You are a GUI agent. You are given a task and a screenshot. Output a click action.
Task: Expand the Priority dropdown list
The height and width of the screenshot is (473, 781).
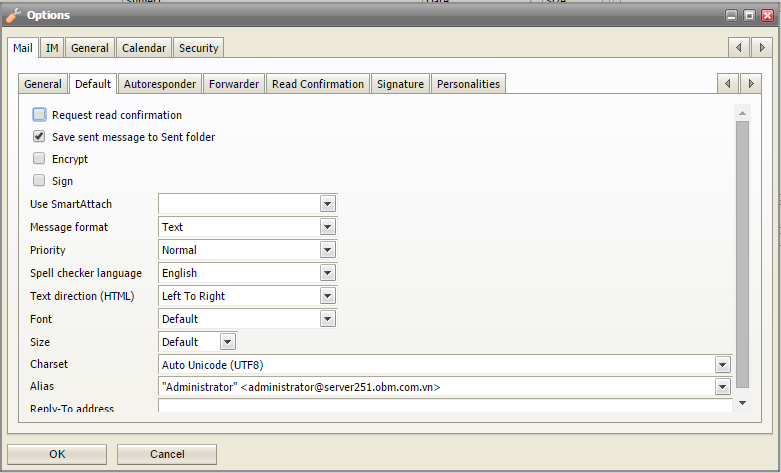(327, 250)
